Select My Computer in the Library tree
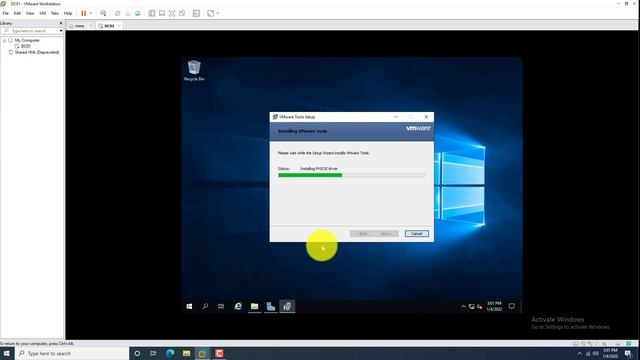 pyautogui.click(x=27, y=40)
